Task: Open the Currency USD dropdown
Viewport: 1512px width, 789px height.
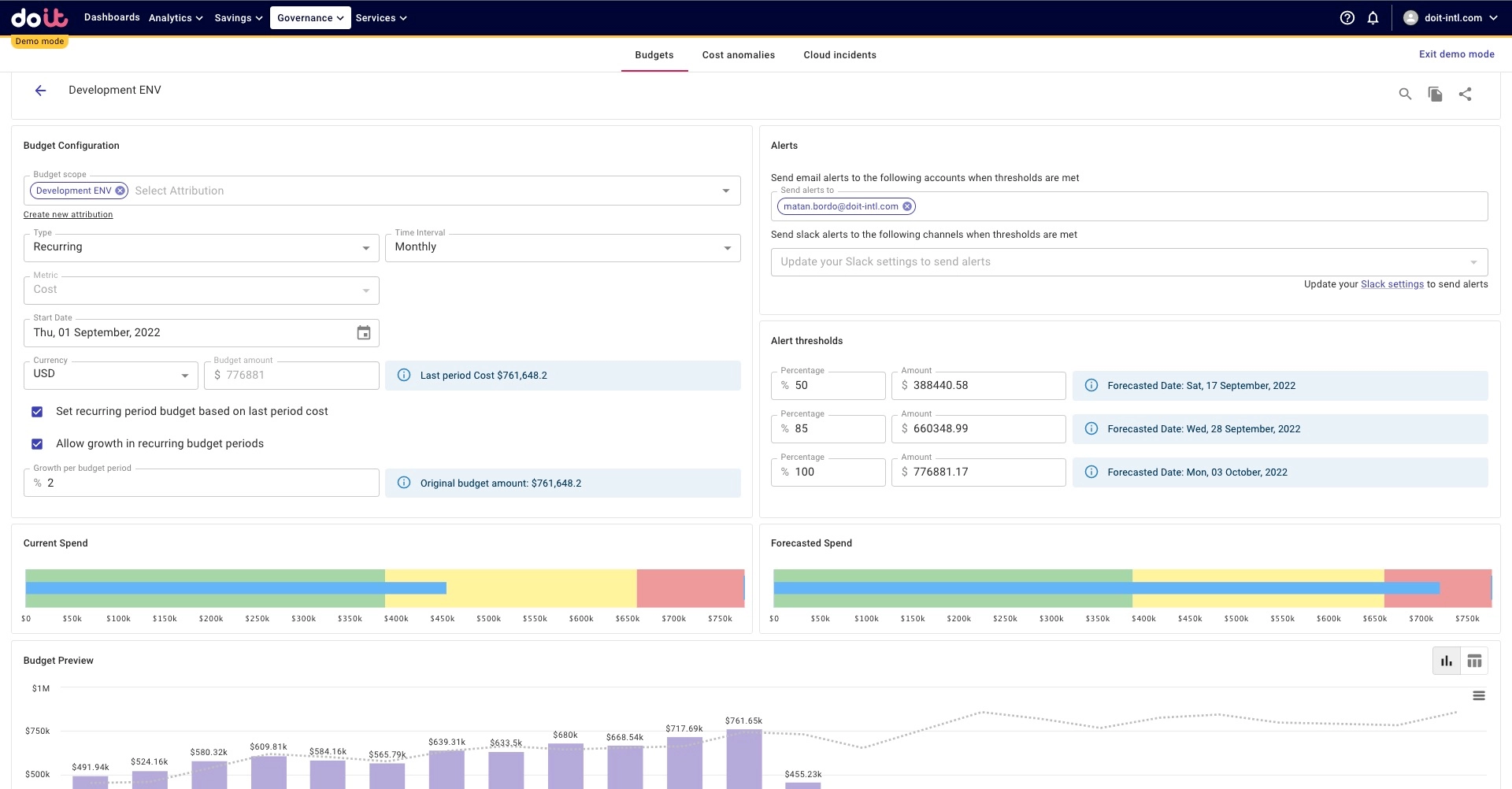Action: [x=111, y=375]
